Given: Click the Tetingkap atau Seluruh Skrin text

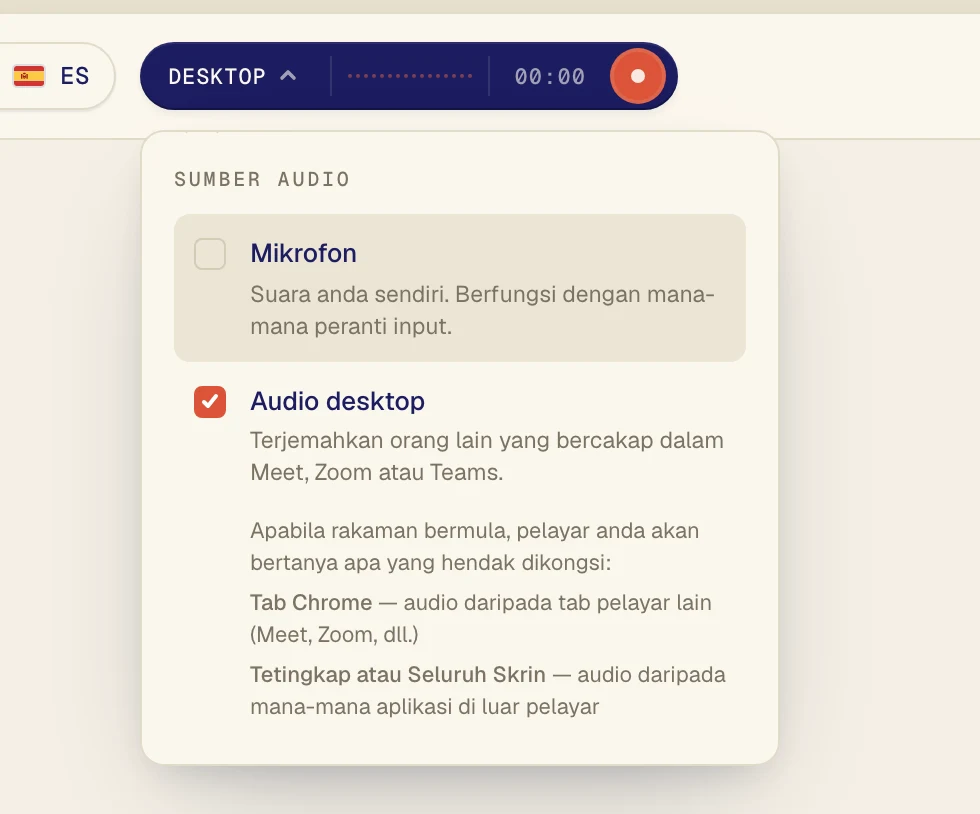Looking at the screenshot, I should (x=398, y=675).
